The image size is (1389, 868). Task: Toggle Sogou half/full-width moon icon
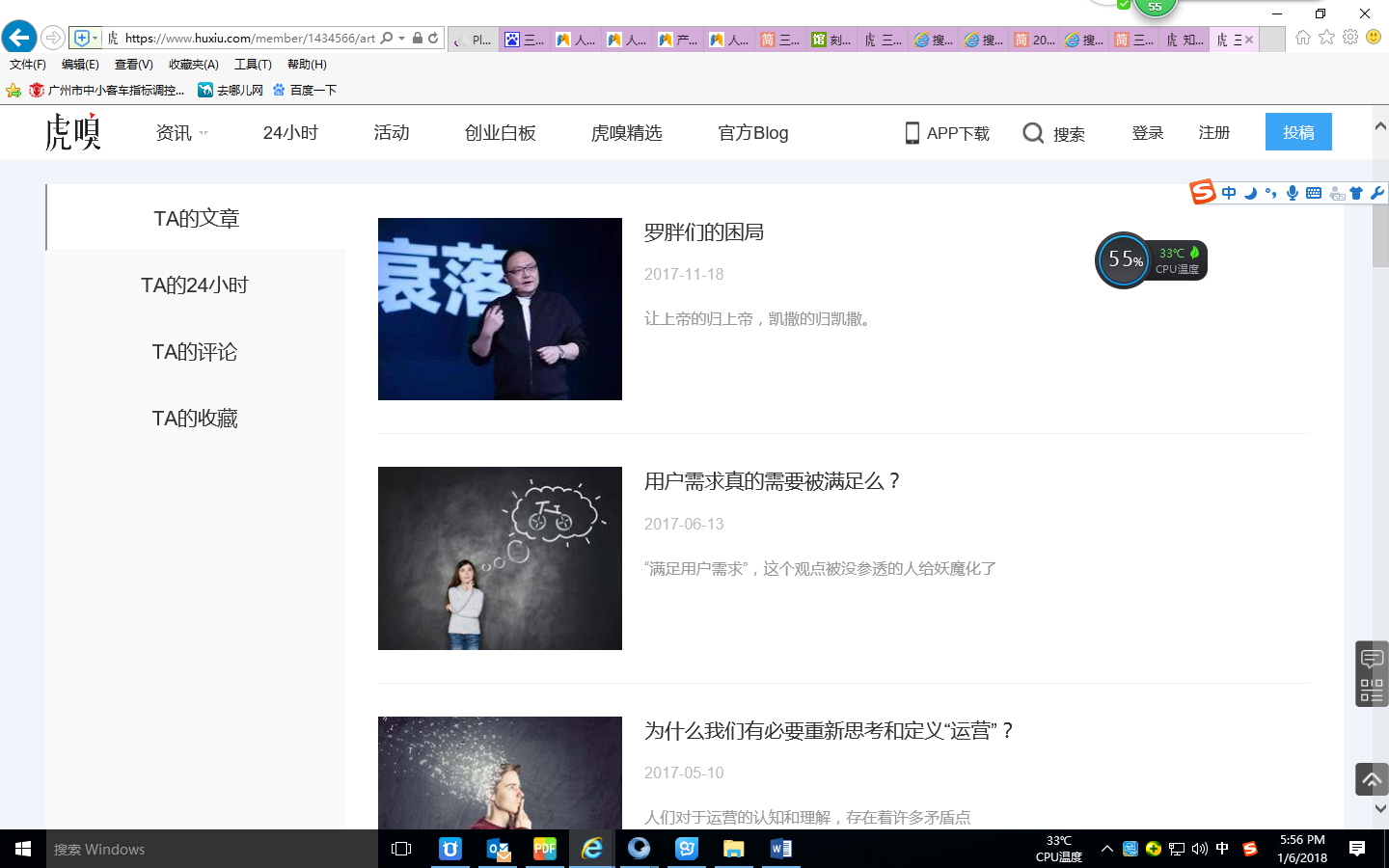pos(1251,193)
